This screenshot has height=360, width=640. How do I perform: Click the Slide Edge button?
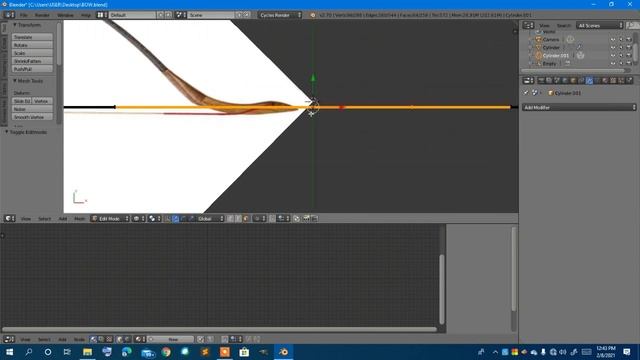22,101
